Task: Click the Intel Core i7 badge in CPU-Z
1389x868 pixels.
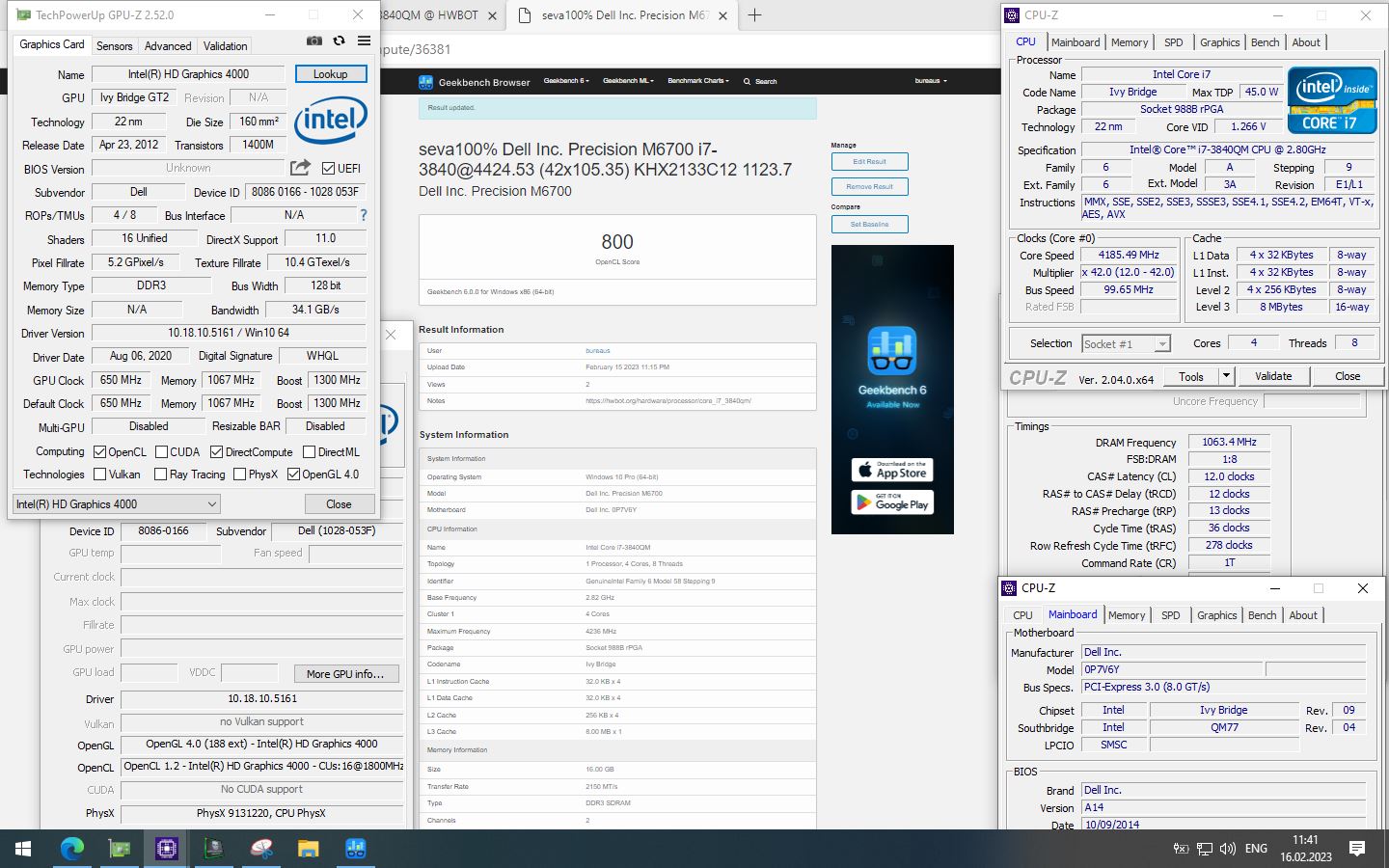Action: [x=1332, y=99]
